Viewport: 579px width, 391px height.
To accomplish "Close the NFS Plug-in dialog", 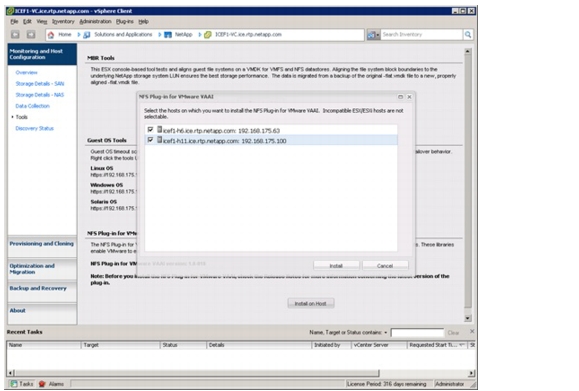I will (409, 97).
